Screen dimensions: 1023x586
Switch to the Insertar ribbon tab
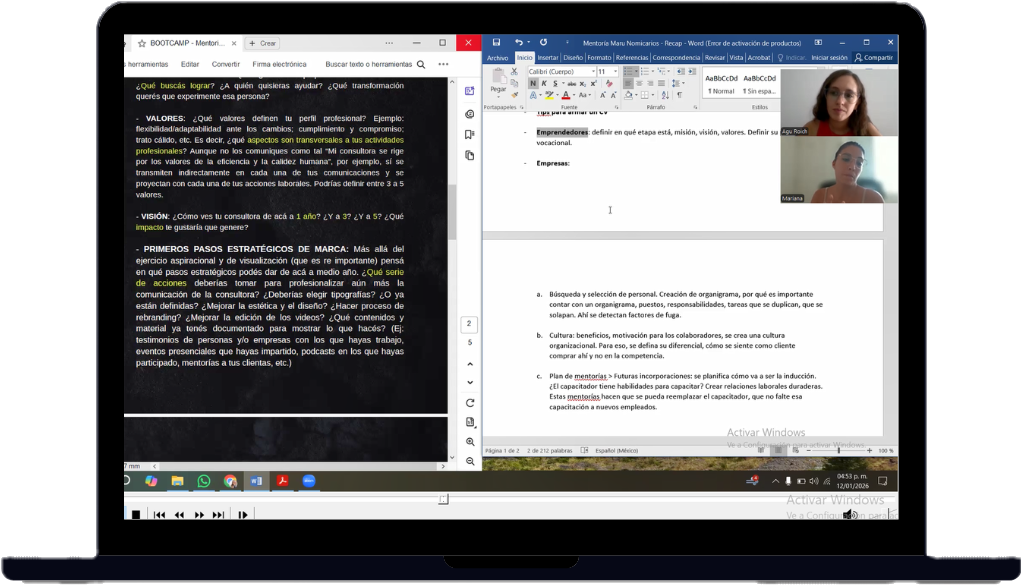[548, 58]
